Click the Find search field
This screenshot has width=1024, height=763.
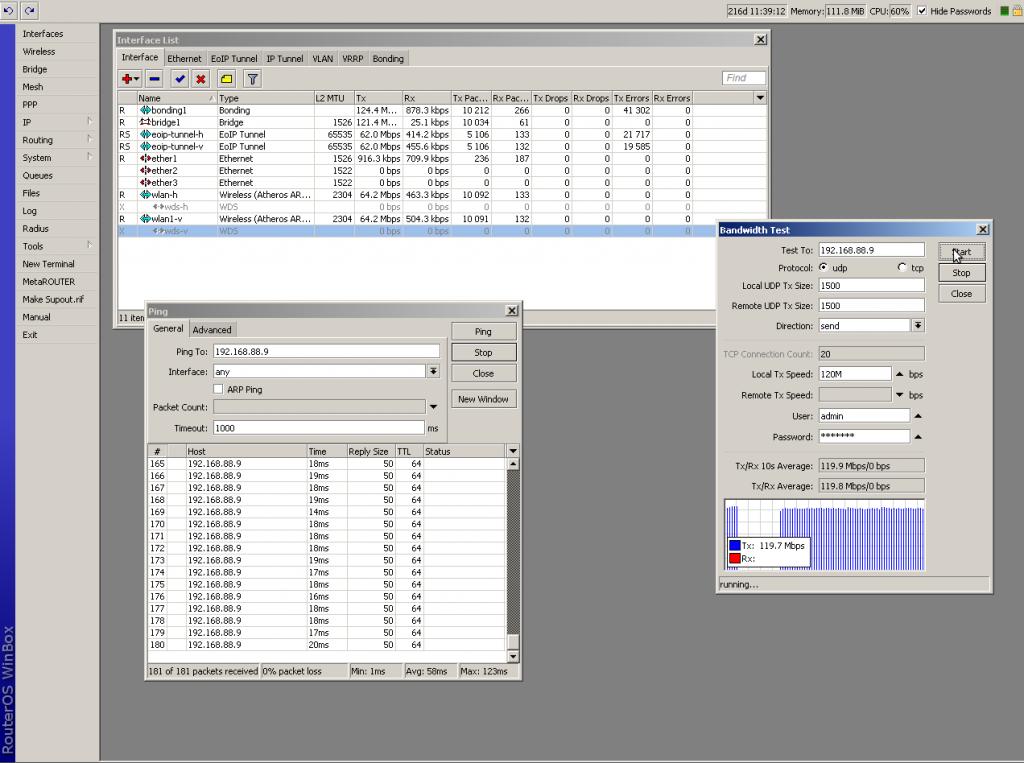pyautogui.click(x=744, y=78)
